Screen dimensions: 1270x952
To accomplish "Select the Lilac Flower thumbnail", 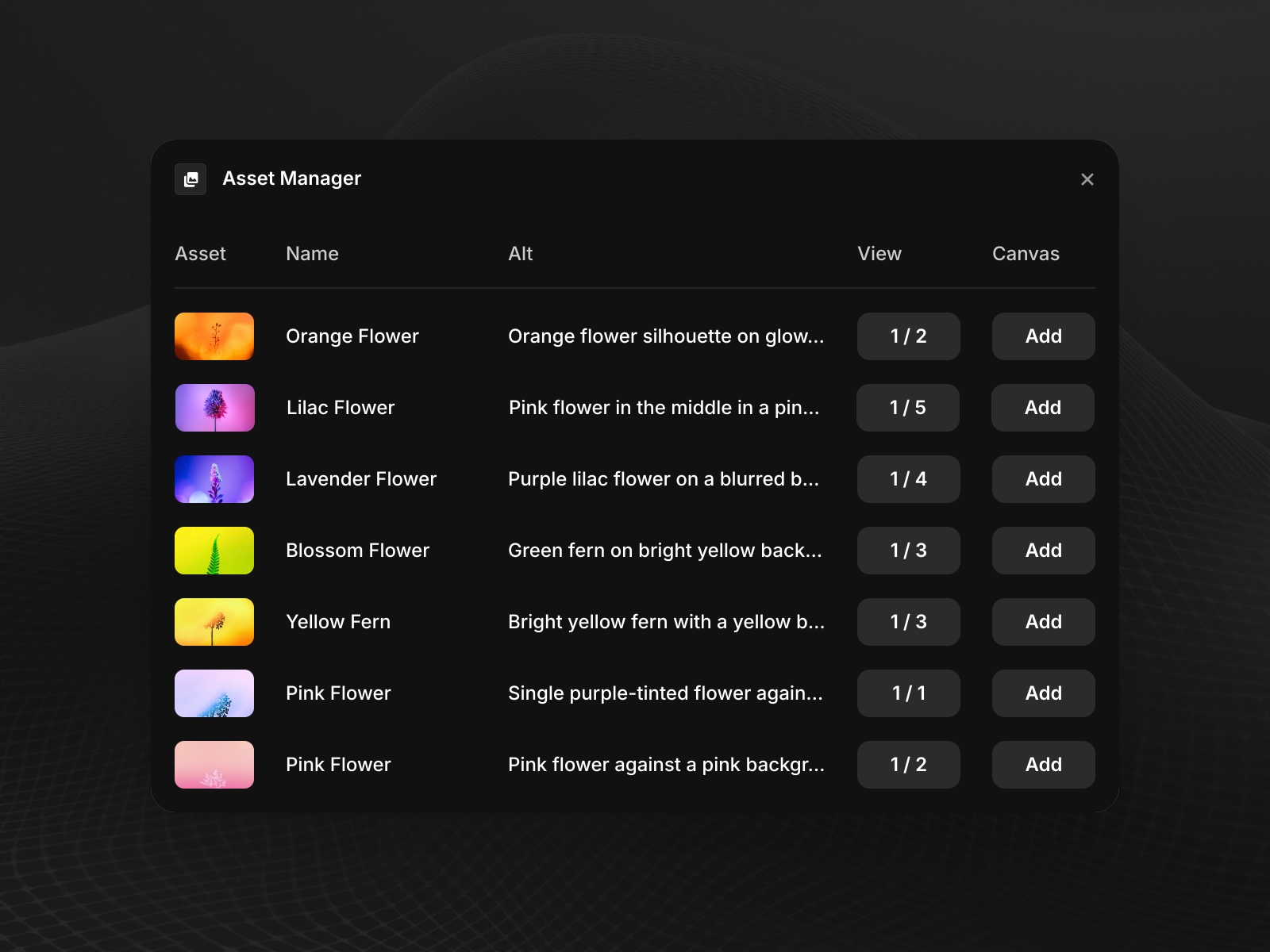I will 214,408.
